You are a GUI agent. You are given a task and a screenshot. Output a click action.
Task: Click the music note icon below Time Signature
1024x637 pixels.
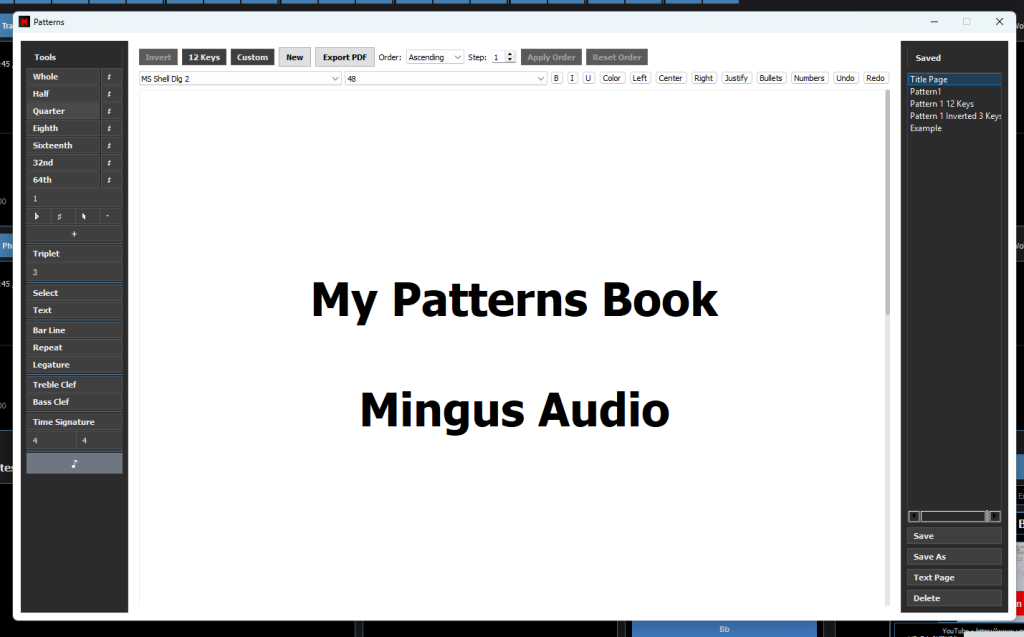[x=74, y=462]
